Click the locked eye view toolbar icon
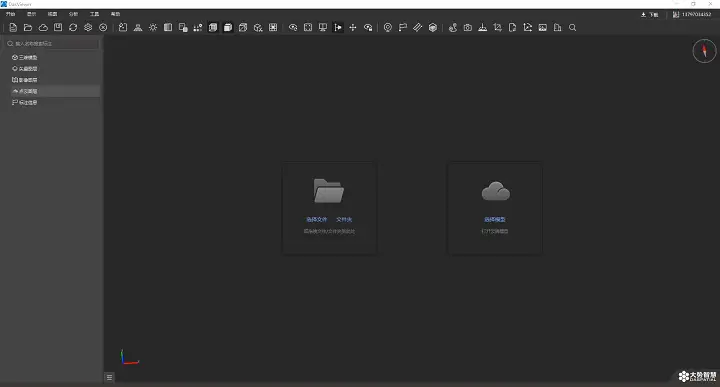The width and height of the screenshot is (720, 387). pyautogui.click(x=368, y=28)
